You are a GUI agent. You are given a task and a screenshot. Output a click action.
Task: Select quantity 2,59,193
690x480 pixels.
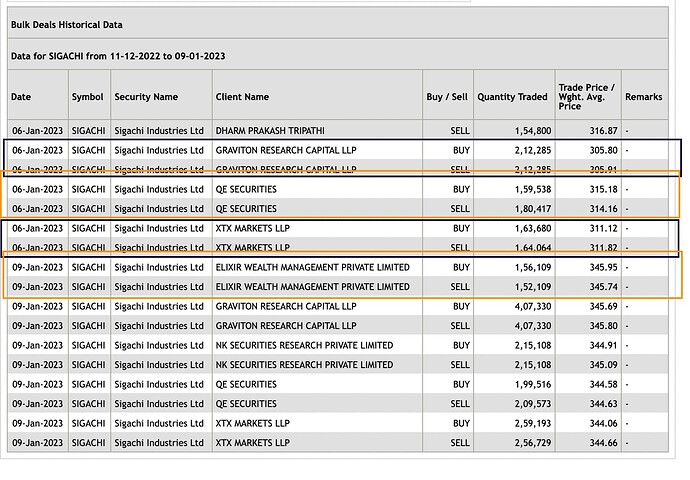(533, 423)
